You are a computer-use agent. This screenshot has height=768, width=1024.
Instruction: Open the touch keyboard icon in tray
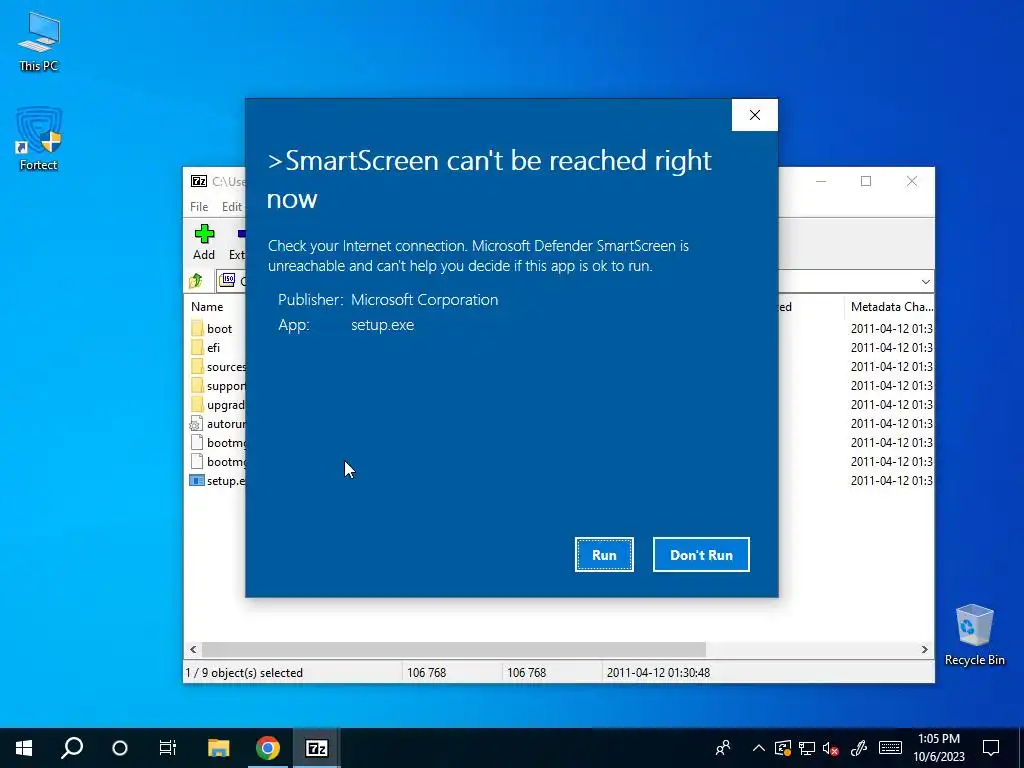(890, 748)
